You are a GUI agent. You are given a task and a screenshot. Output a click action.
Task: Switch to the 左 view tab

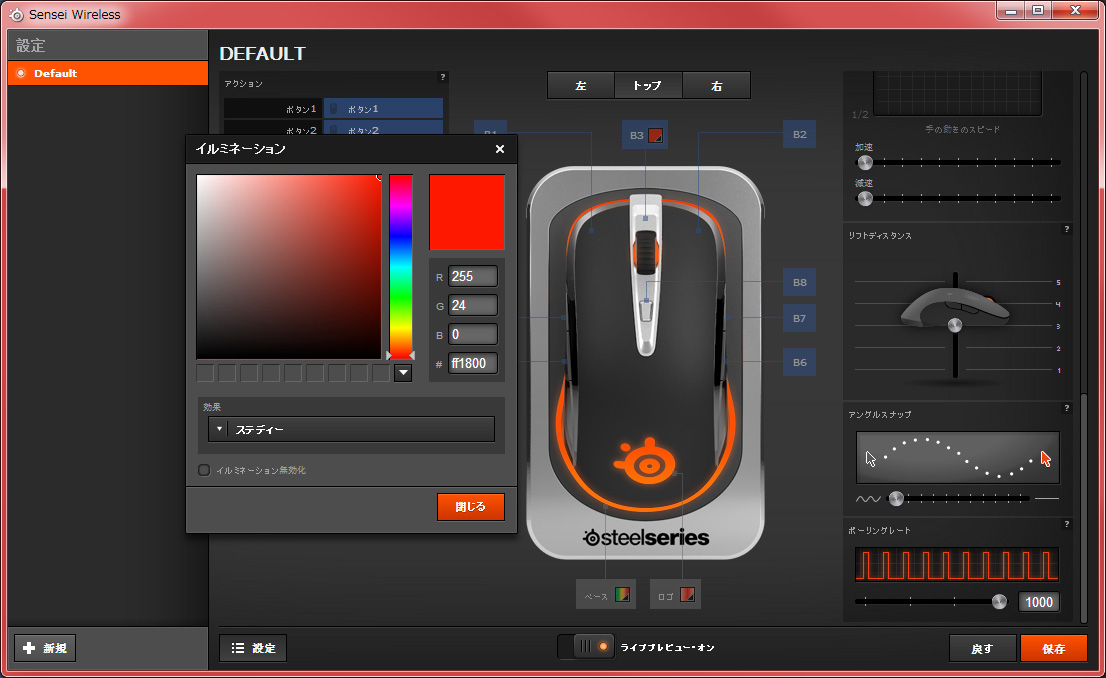[581, 85]
